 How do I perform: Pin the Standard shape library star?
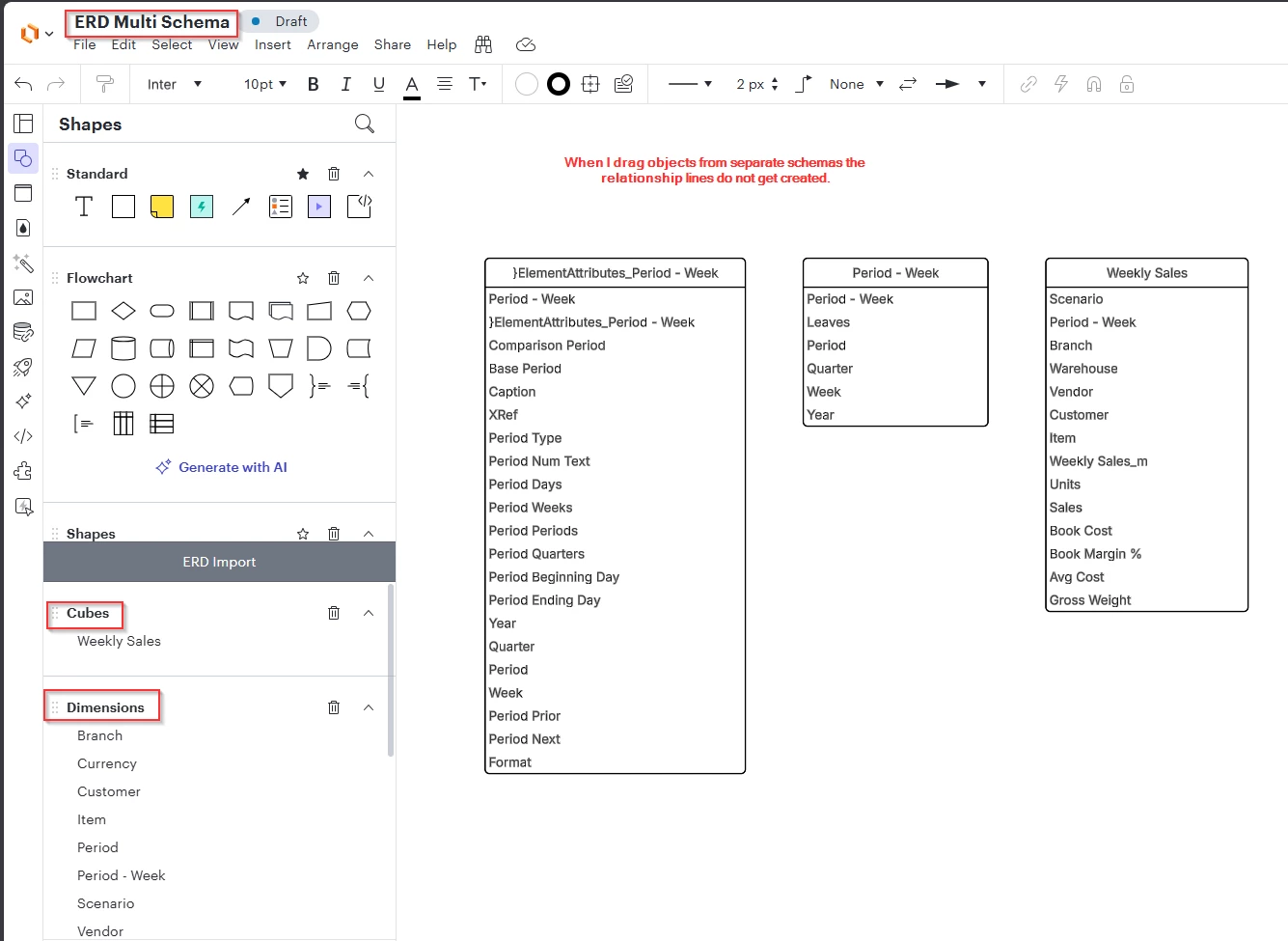(303, 174)
